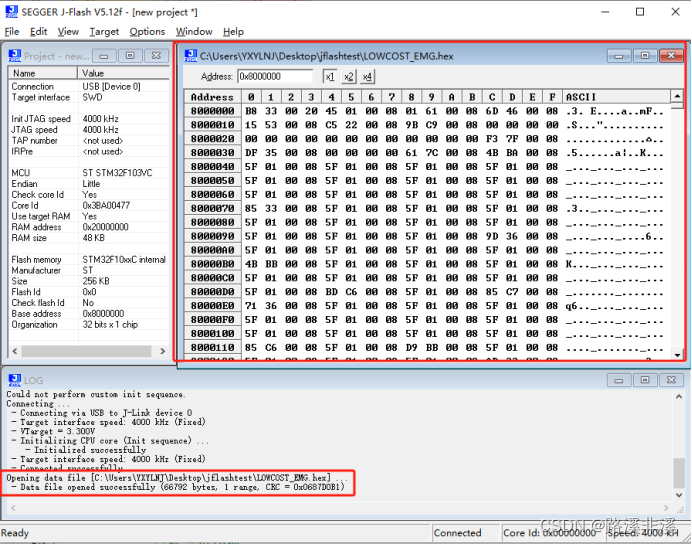Image resolution: width=692 pixels, height=544 pixels.
Task: Select the Flash memory row
Action: pos(89,260)
